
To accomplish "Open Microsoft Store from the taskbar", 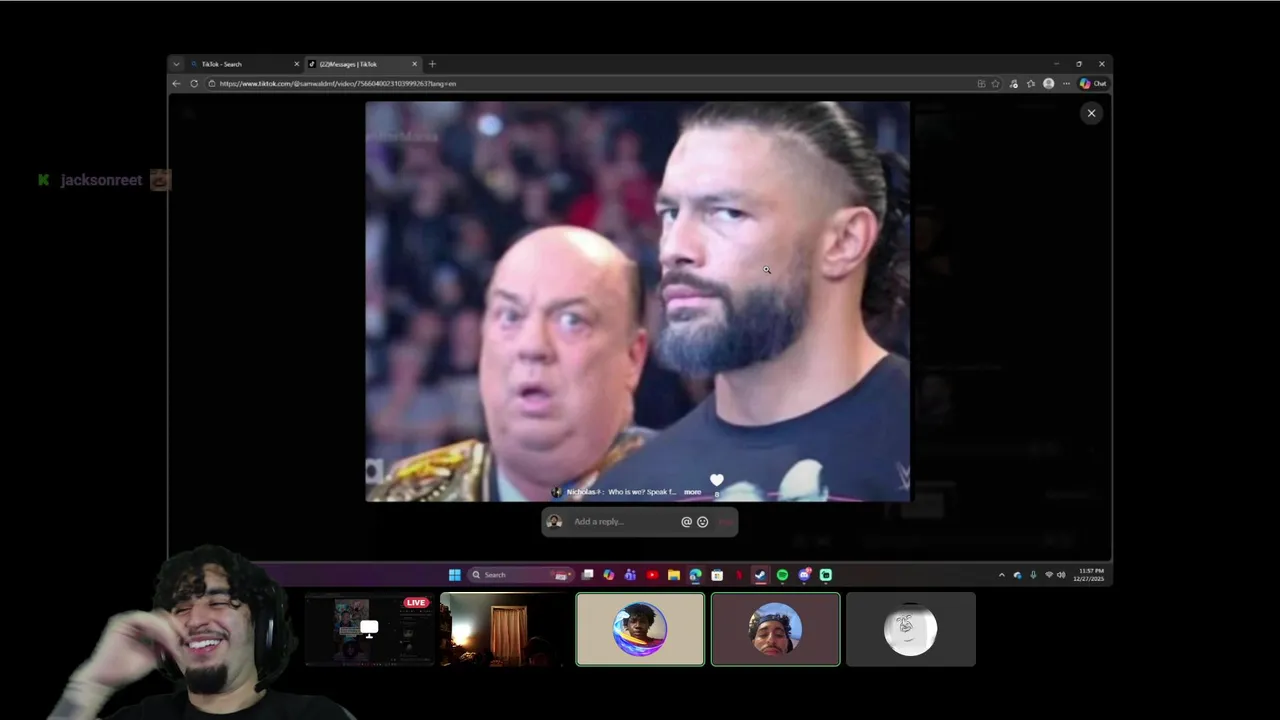I will pos(717,575).
